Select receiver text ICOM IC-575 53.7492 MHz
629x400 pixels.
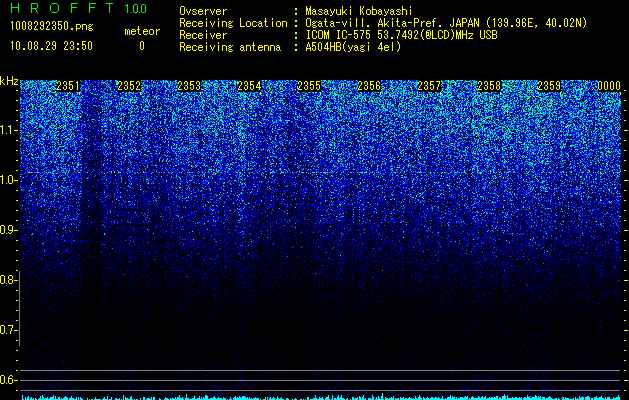click(401, 35)
